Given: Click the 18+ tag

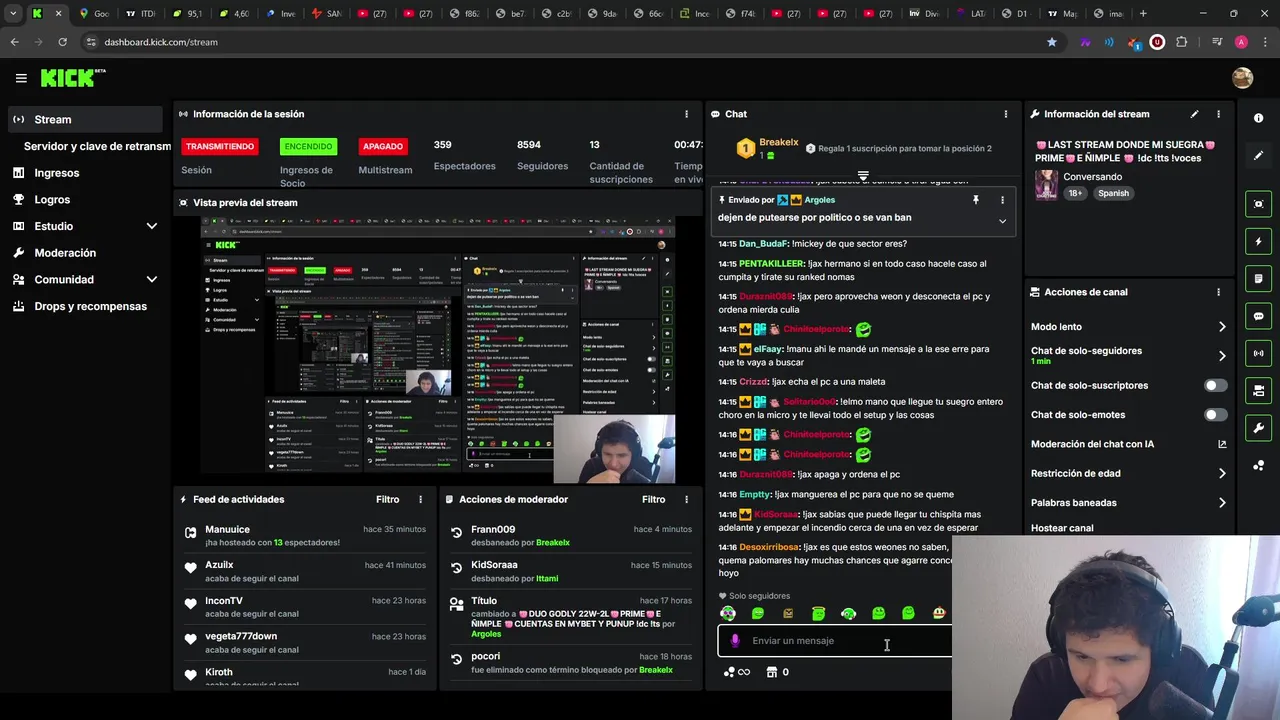Looking at the screenshot, I should [1076, 193].
